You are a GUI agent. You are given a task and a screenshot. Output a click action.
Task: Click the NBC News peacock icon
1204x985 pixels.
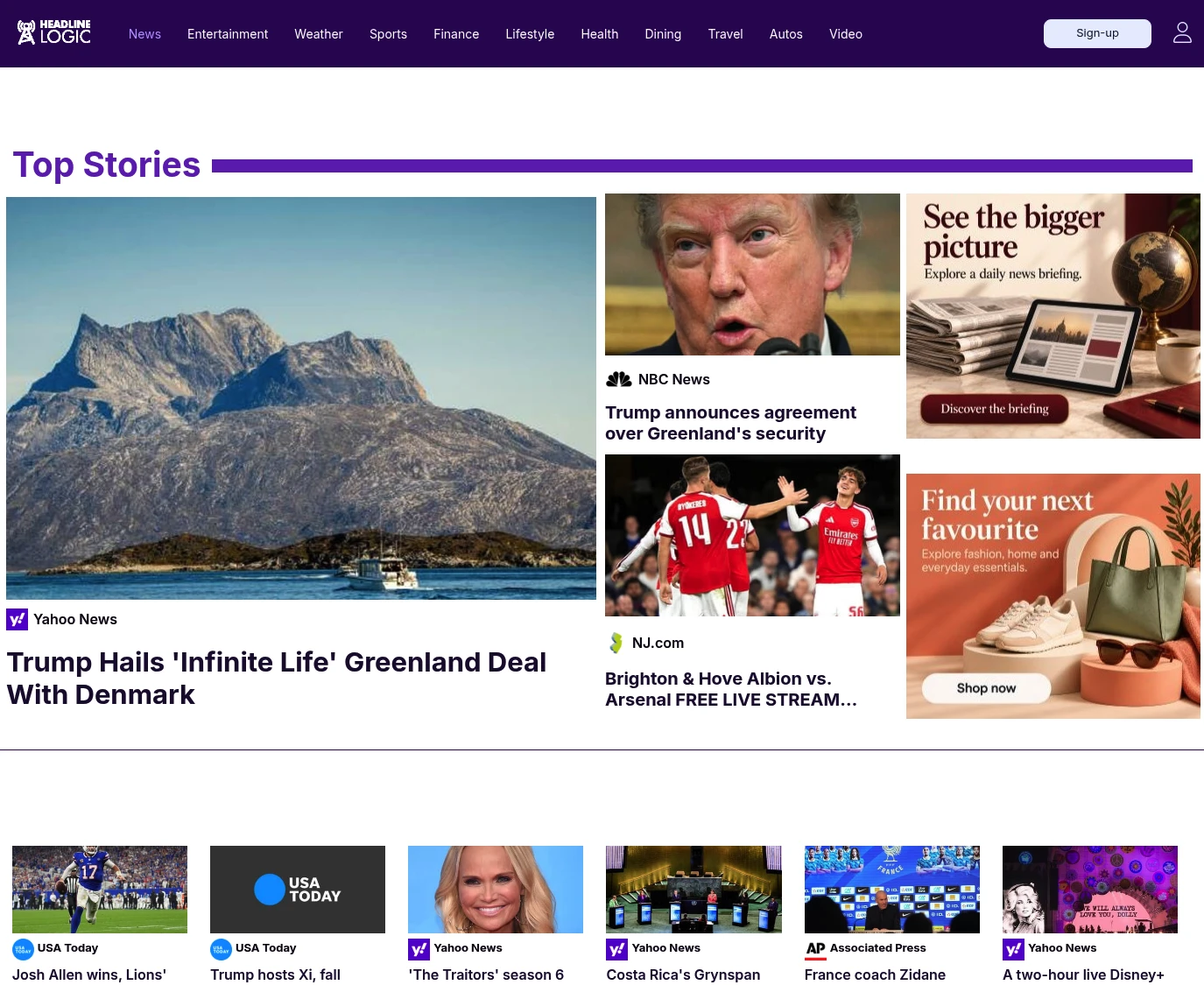619,379
